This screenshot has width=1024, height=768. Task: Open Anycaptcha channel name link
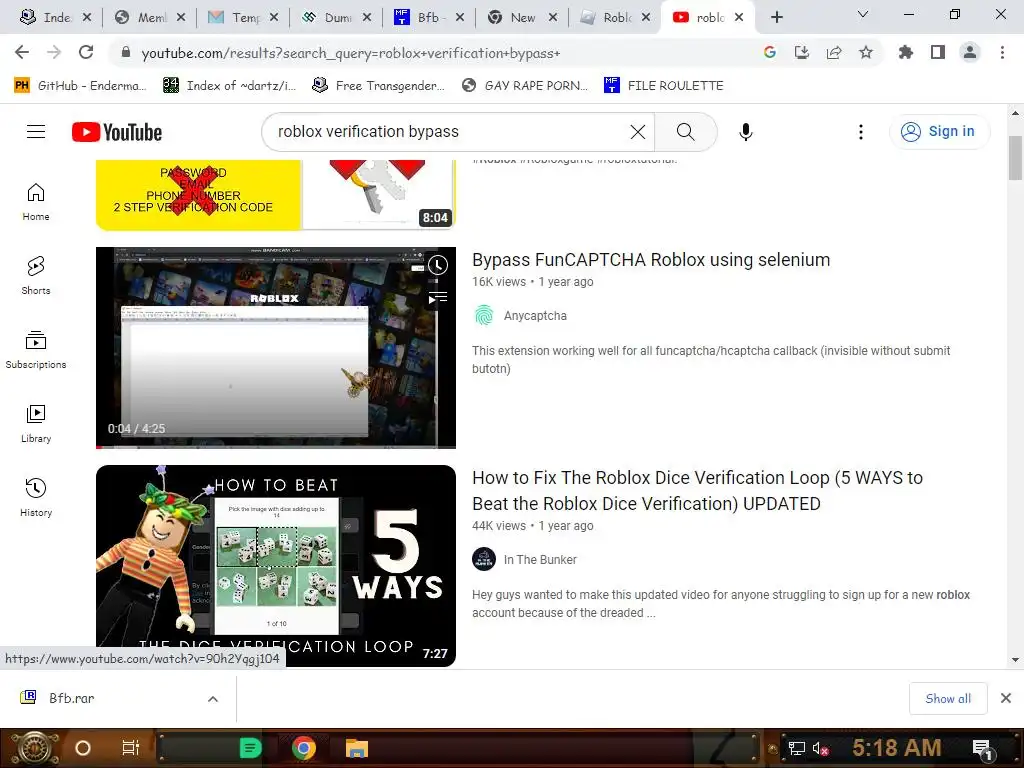pyautogui.click(x=535, y=315)
